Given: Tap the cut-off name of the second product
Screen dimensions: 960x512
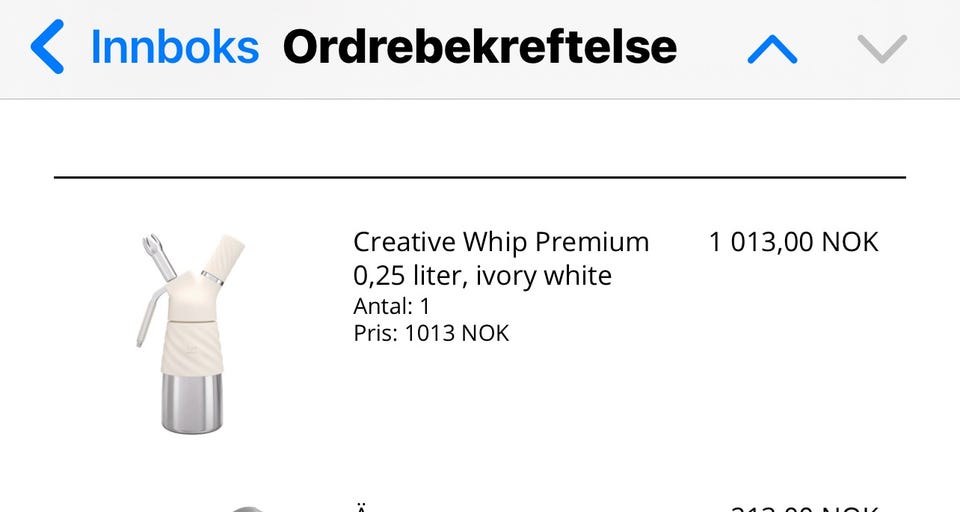Looking at the screenshot, I should point(361,508).
